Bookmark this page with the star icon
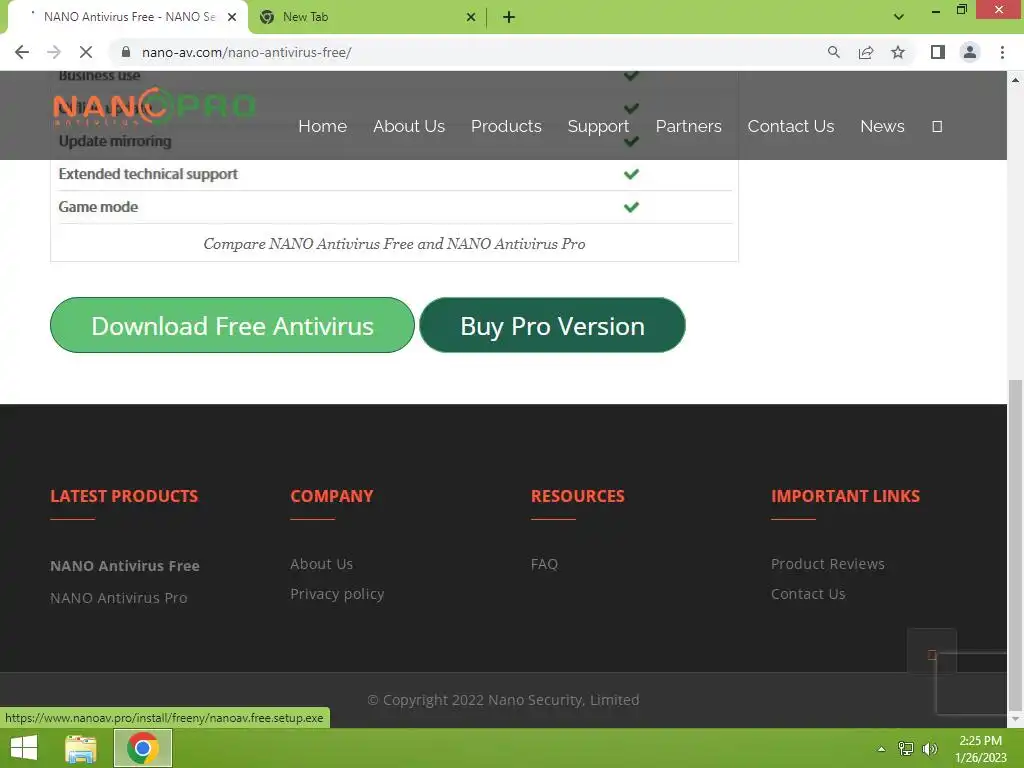The width and height of the screenshot is (1024, 768). (x=898, y=52)
